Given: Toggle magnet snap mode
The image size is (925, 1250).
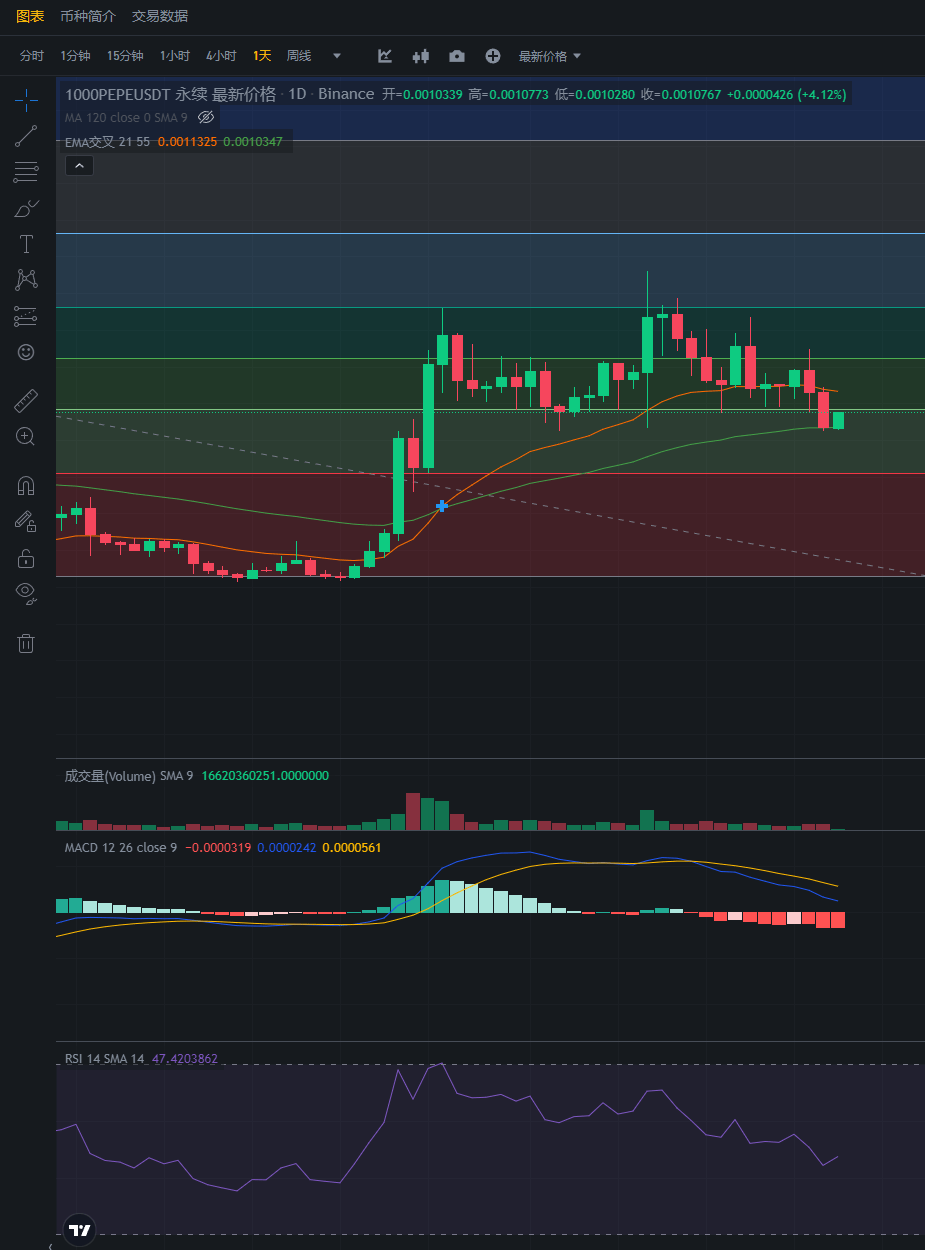Looking at the screenshot, I should pos(26,486).
